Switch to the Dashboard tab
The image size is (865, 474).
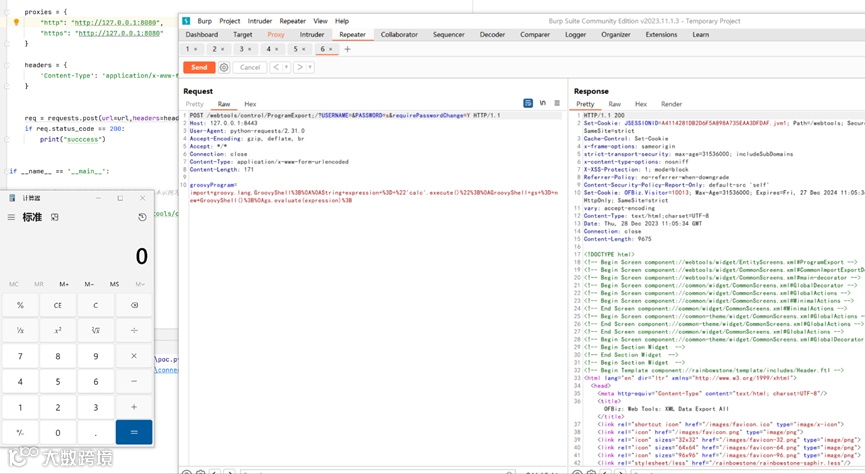tap(201, 34)
